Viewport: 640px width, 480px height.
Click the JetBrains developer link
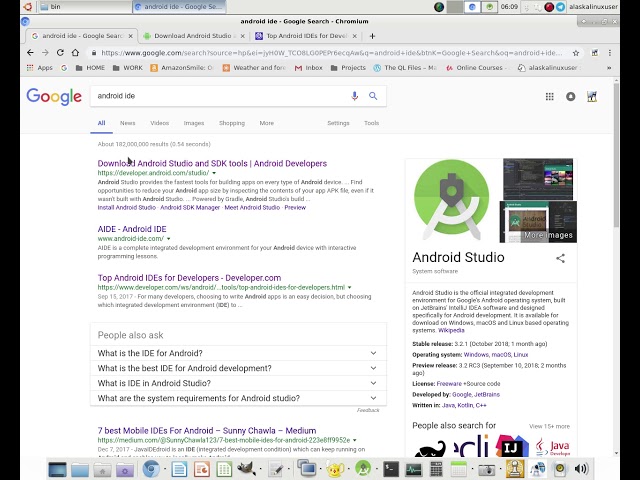487,394
